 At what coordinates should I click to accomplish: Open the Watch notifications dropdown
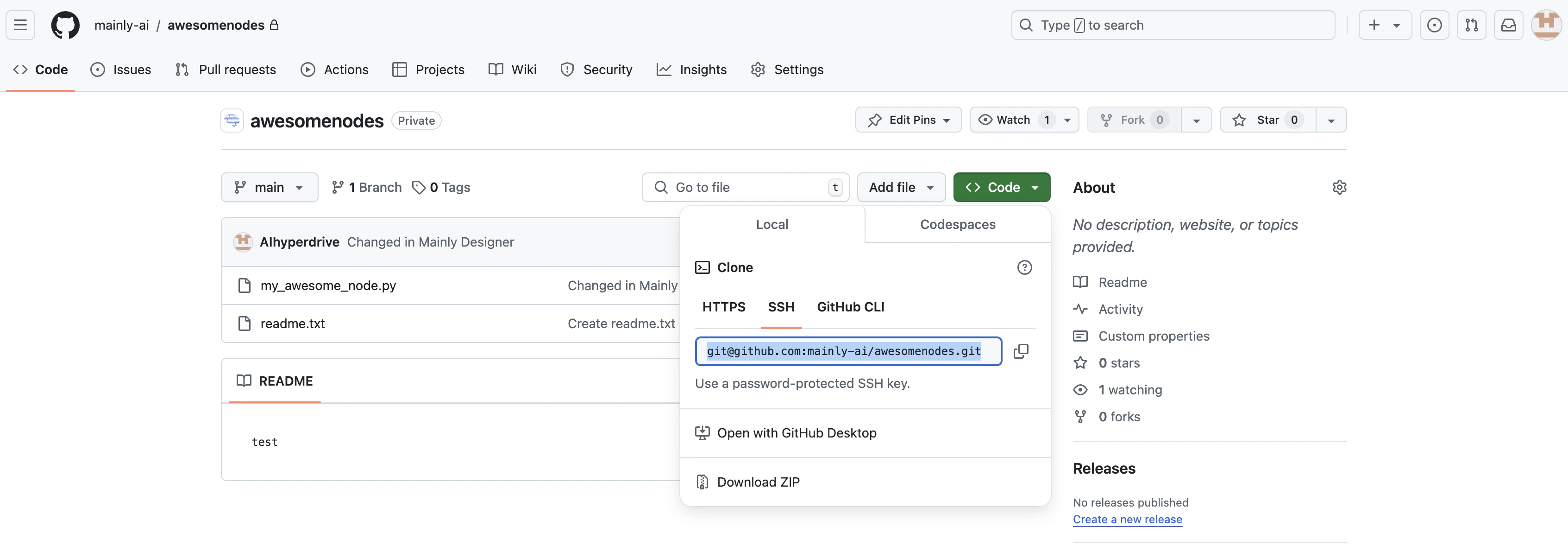pos(1024,120)
